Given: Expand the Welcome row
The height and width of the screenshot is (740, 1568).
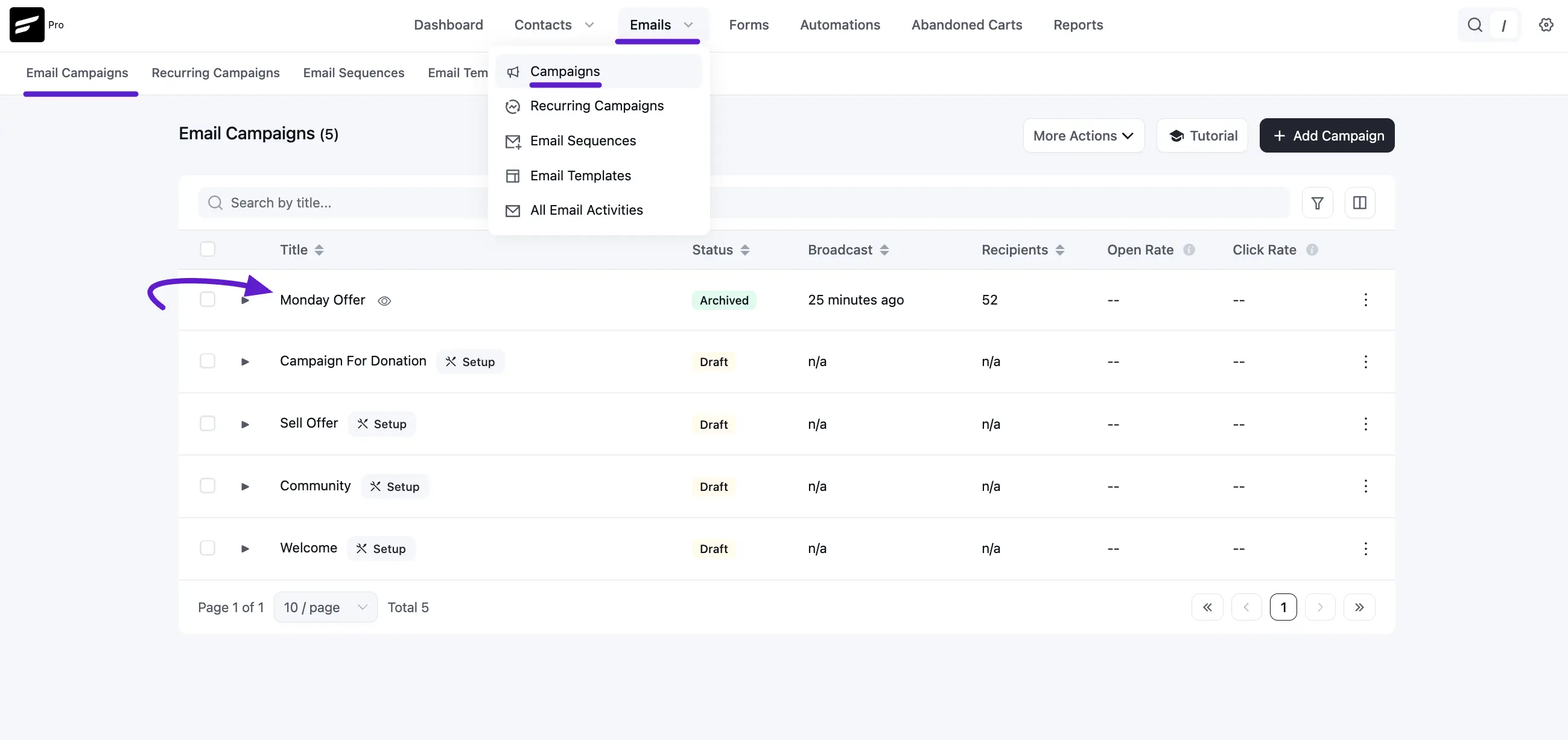Looking at the screenshot, I should pyautogui.click(x=245, y=548).
